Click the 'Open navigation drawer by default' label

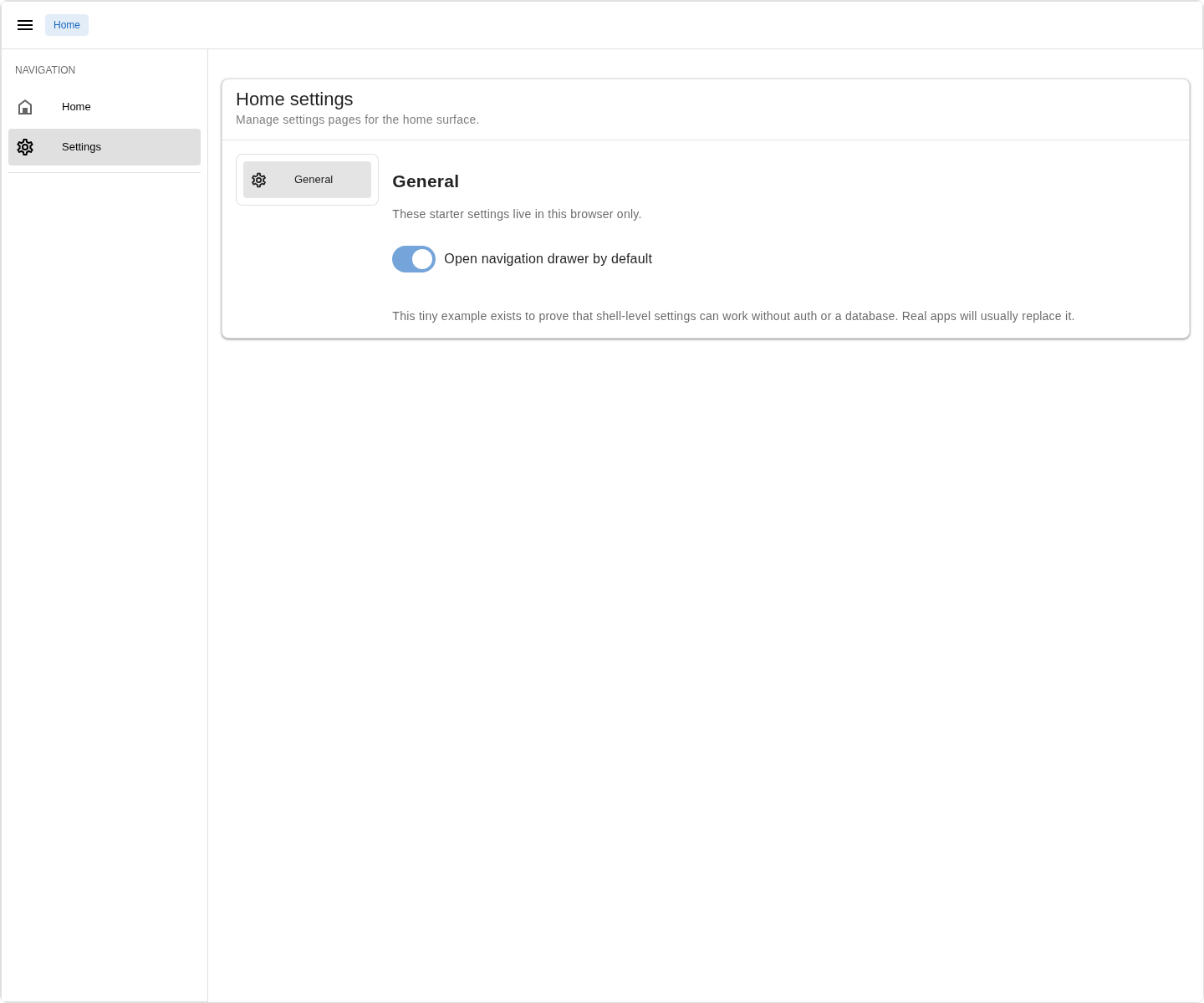(x=548, y=259)
